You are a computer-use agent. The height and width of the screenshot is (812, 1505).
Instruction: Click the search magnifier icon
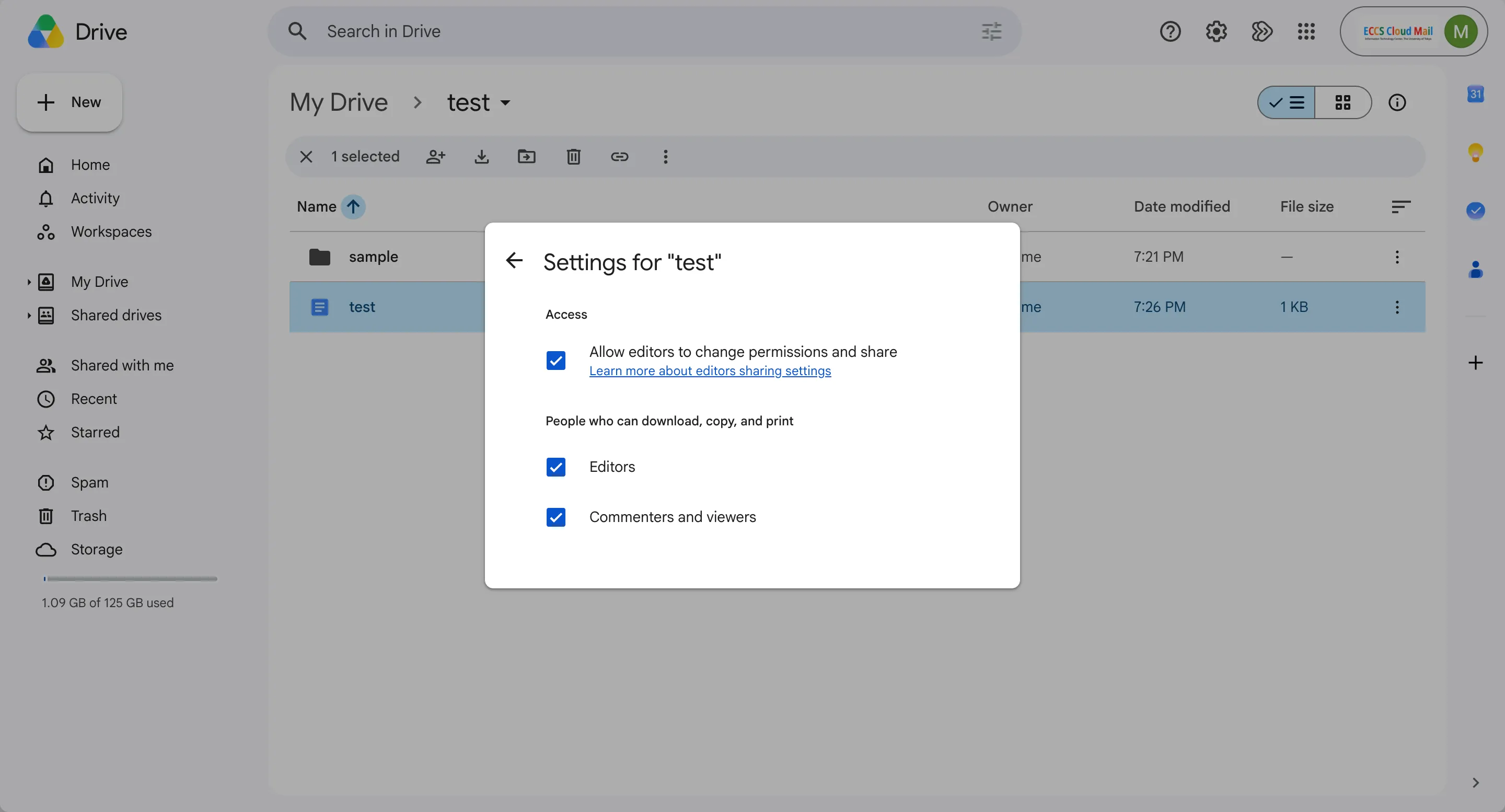point(297,31)
